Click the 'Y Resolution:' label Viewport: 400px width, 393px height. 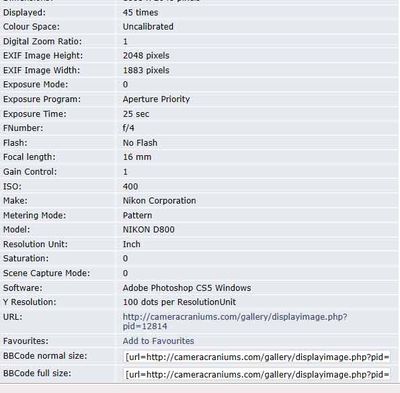coord(30,302)
